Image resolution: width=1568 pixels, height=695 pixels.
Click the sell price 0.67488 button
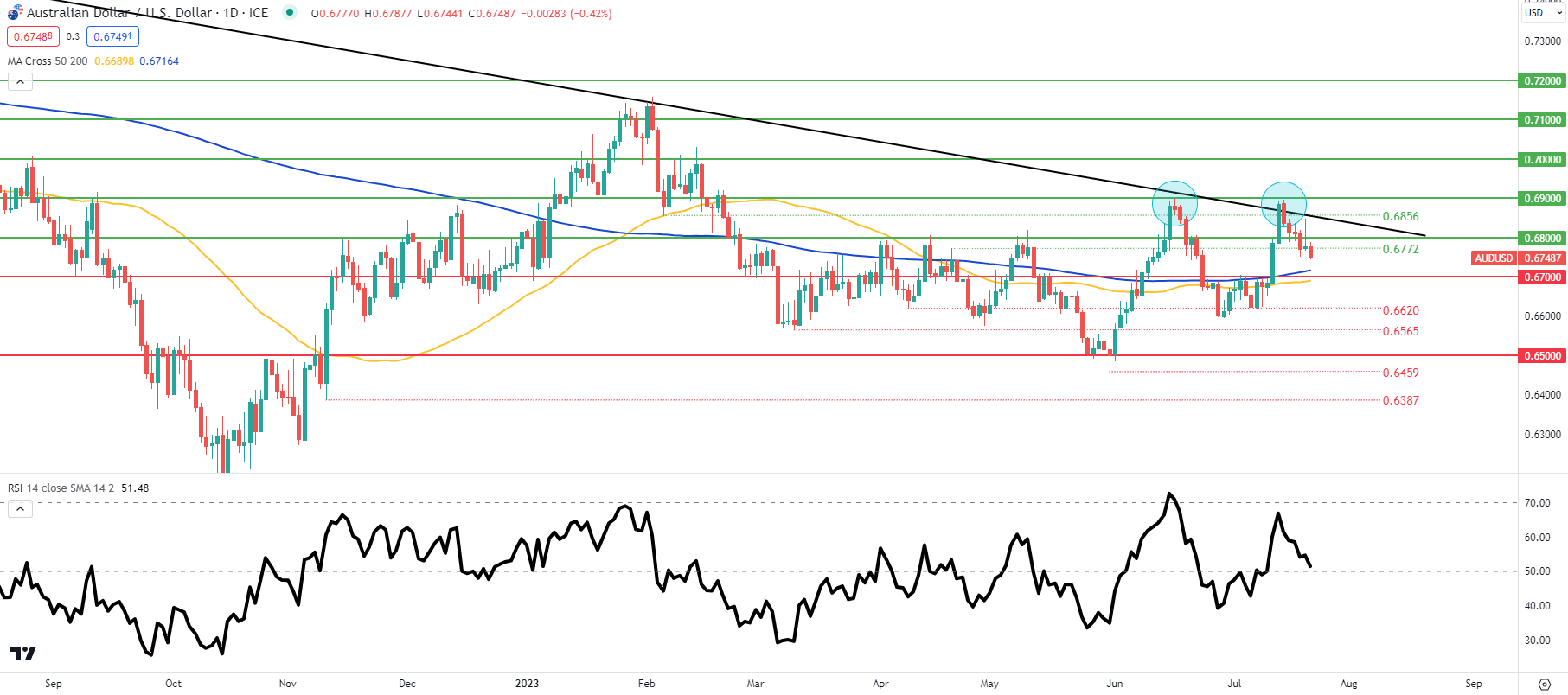(x=33, y=36)
